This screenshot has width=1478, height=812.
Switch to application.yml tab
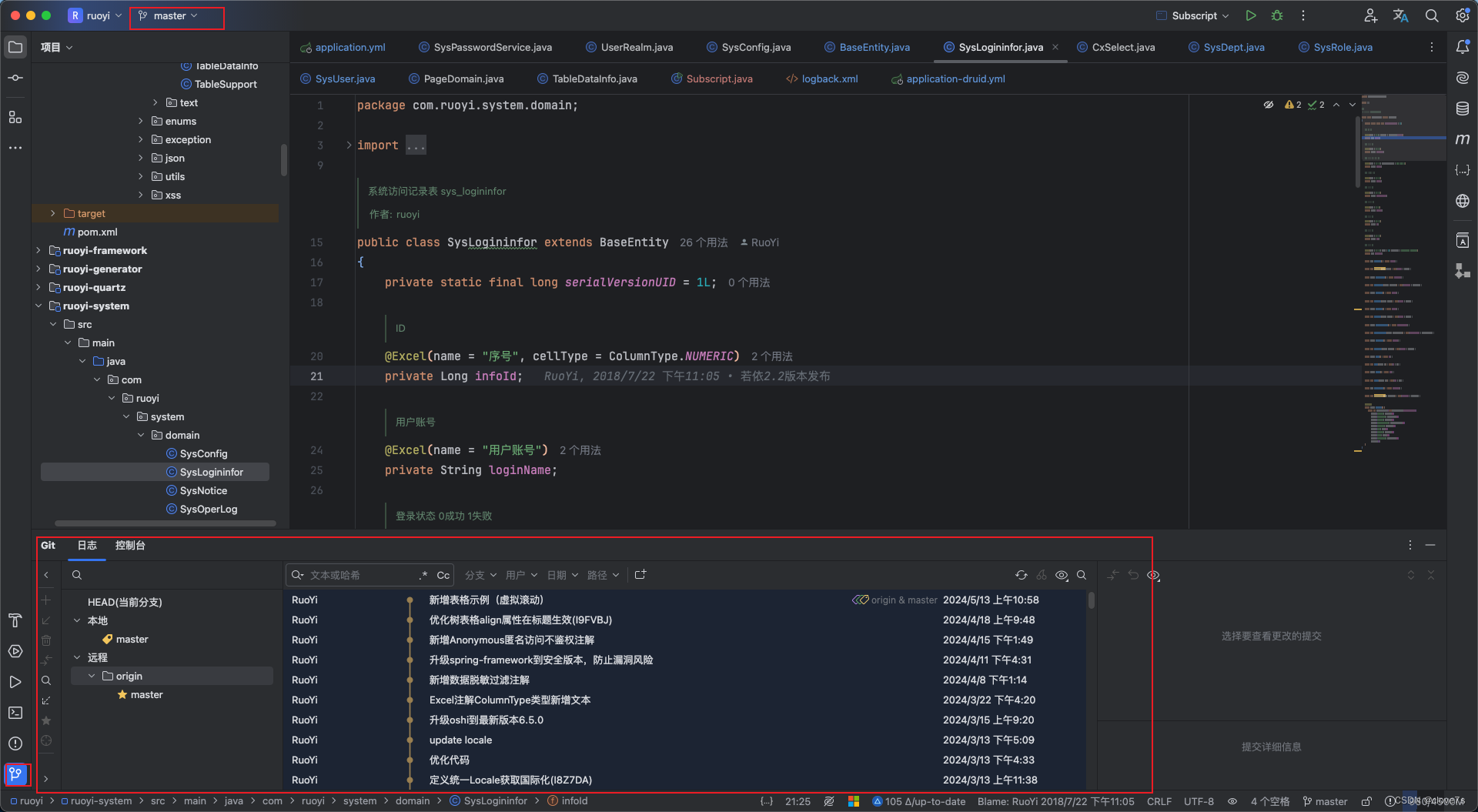click(x=343, y=47)
